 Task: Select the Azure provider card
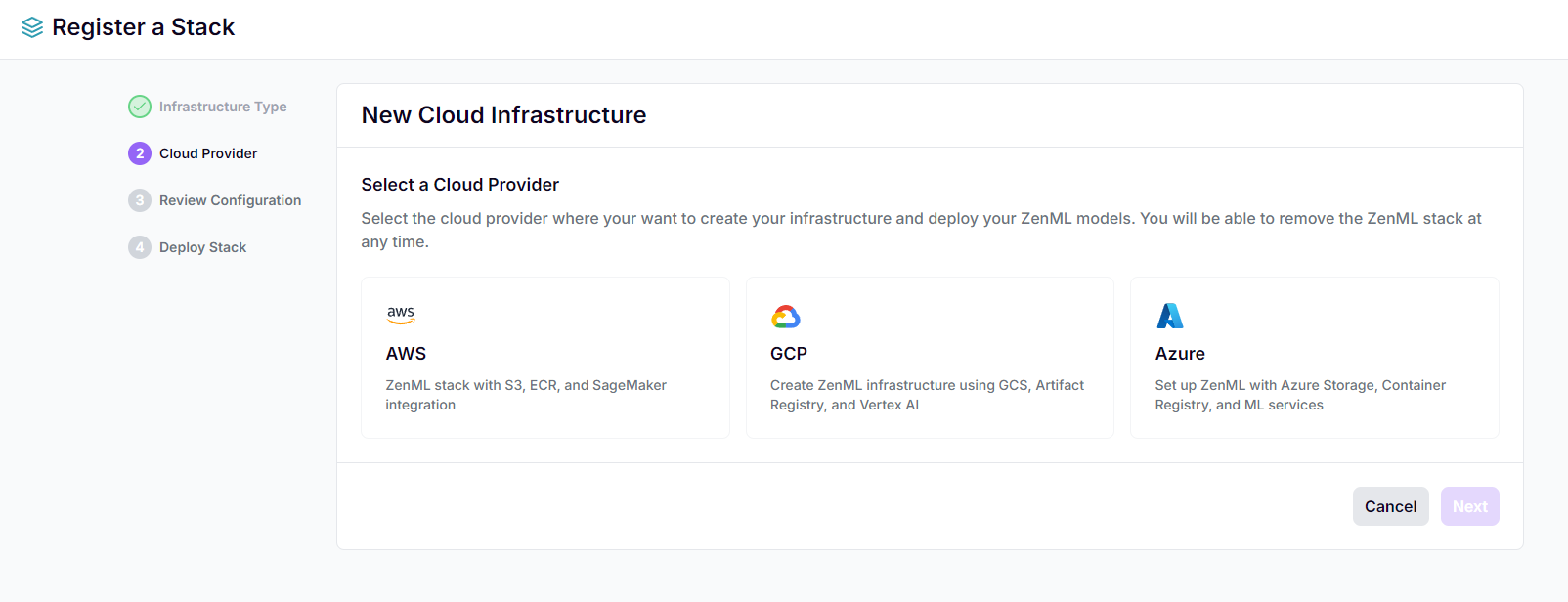pos(1314,357)
